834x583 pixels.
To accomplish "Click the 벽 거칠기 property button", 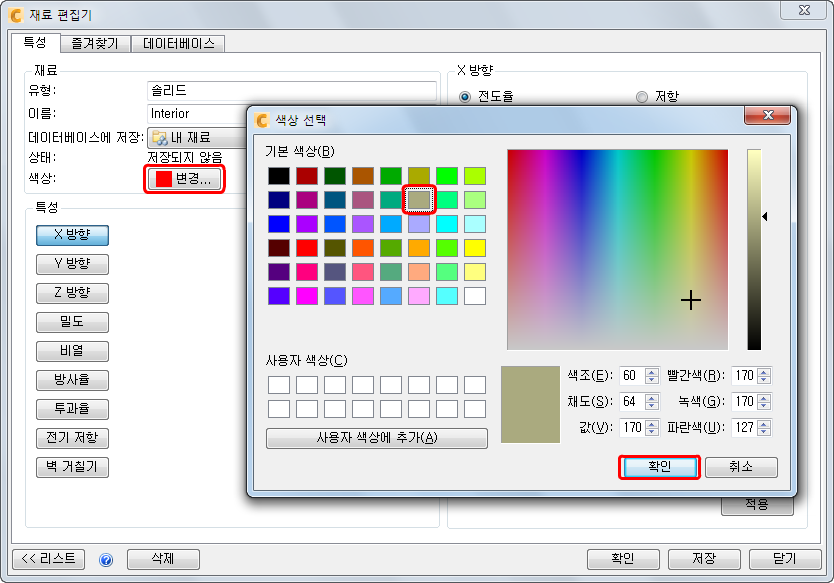I will [71, 467].
